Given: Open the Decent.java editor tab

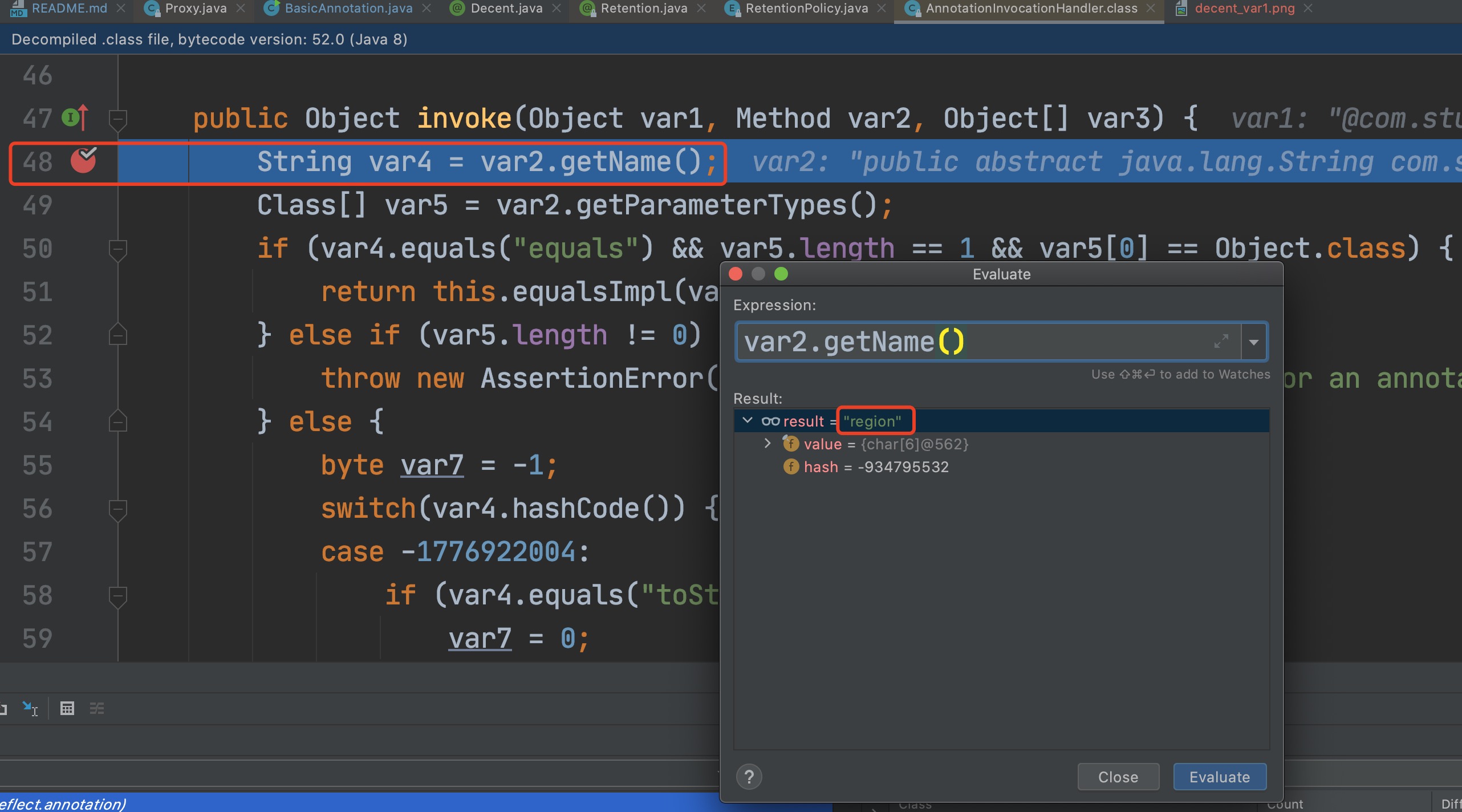Looking at the screenshot, I should pos(506,9).
